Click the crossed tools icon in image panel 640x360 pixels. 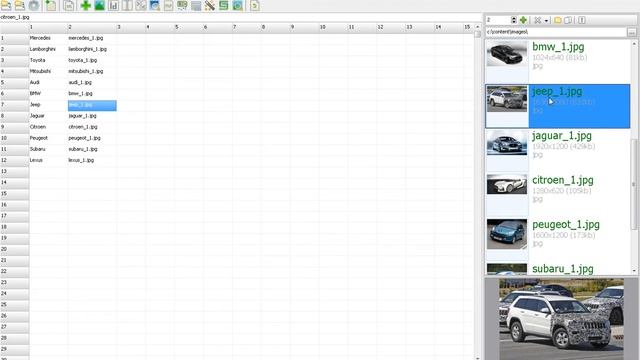[x=538, y=20]
